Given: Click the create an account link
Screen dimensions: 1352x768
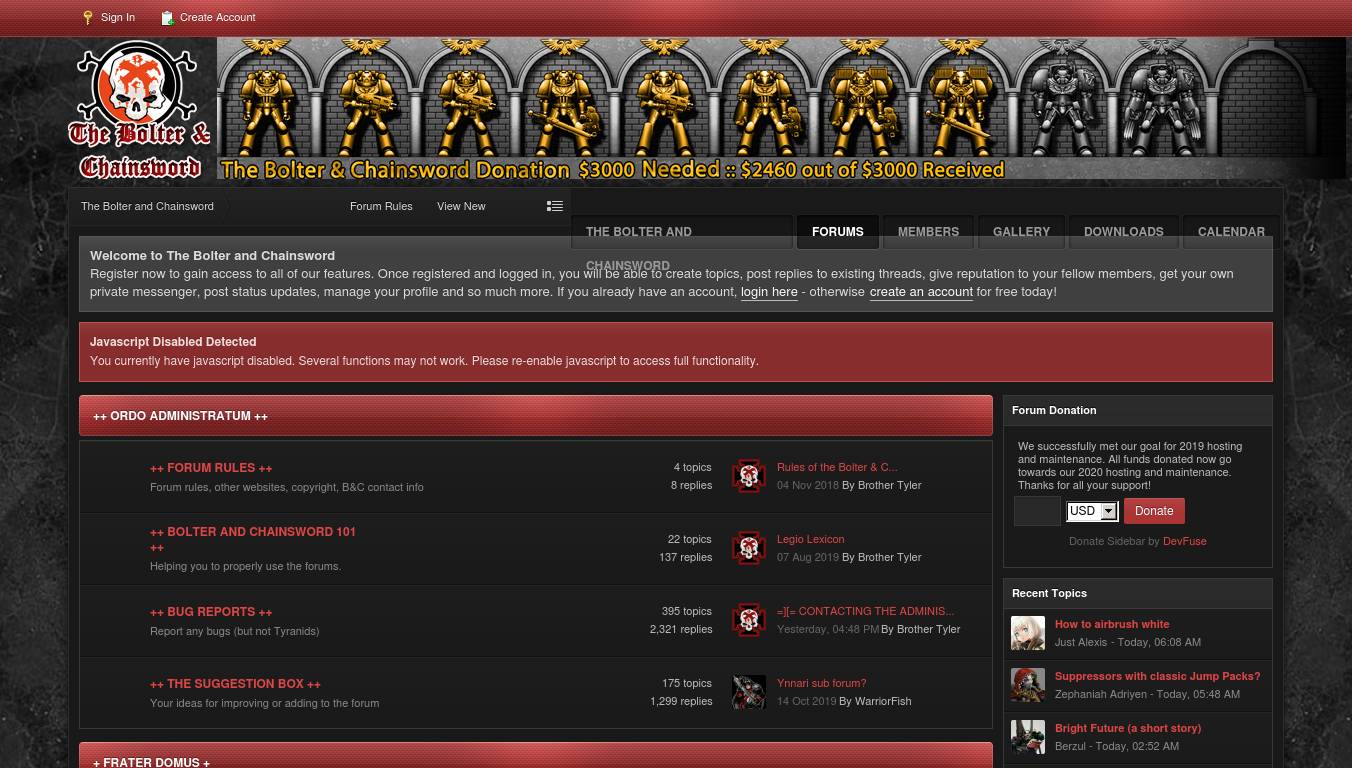Looking at the screenshot, I should click(921, 292).
